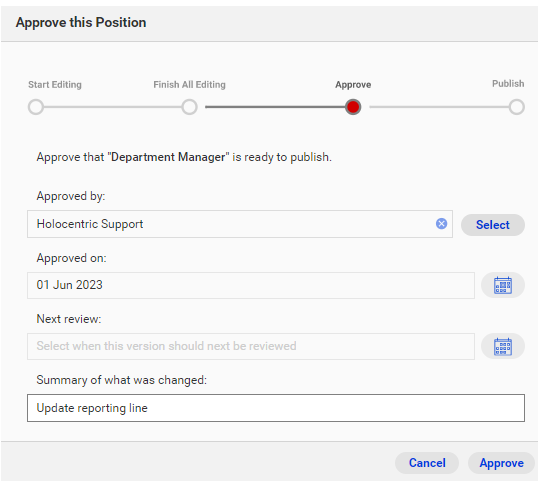
Task: Click the Start Editing step circle
Action: tap(36, 107)
